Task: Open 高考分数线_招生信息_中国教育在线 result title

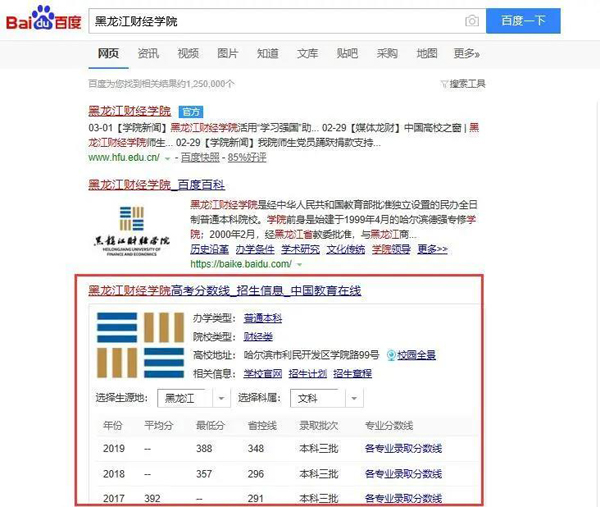Action: 225,291
